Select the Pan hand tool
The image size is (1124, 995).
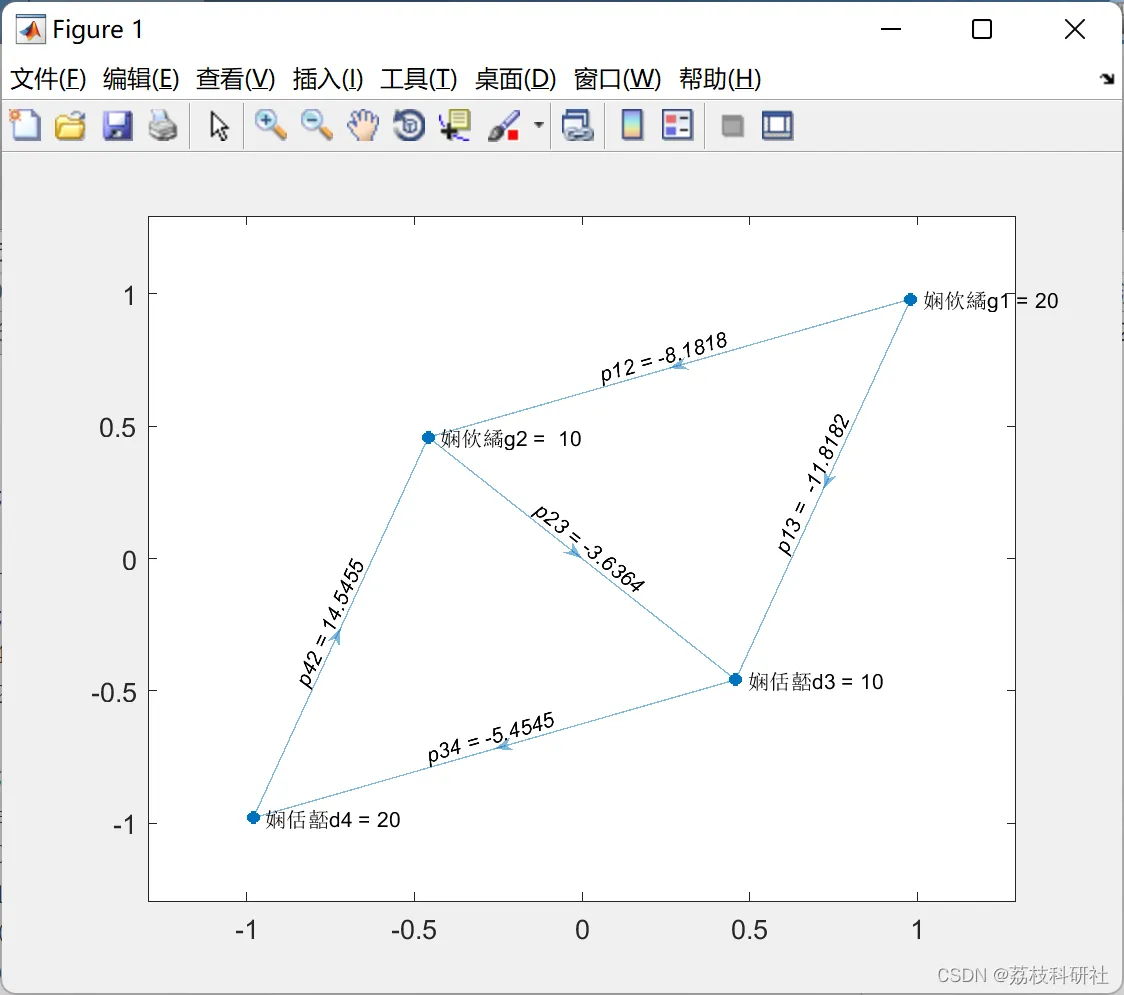363,125
